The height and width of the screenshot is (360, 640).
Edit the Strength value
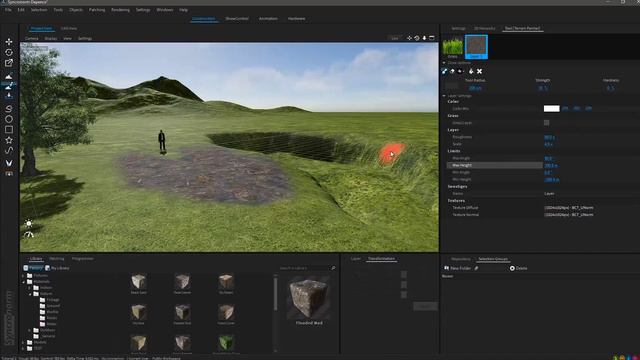(543, 88)
